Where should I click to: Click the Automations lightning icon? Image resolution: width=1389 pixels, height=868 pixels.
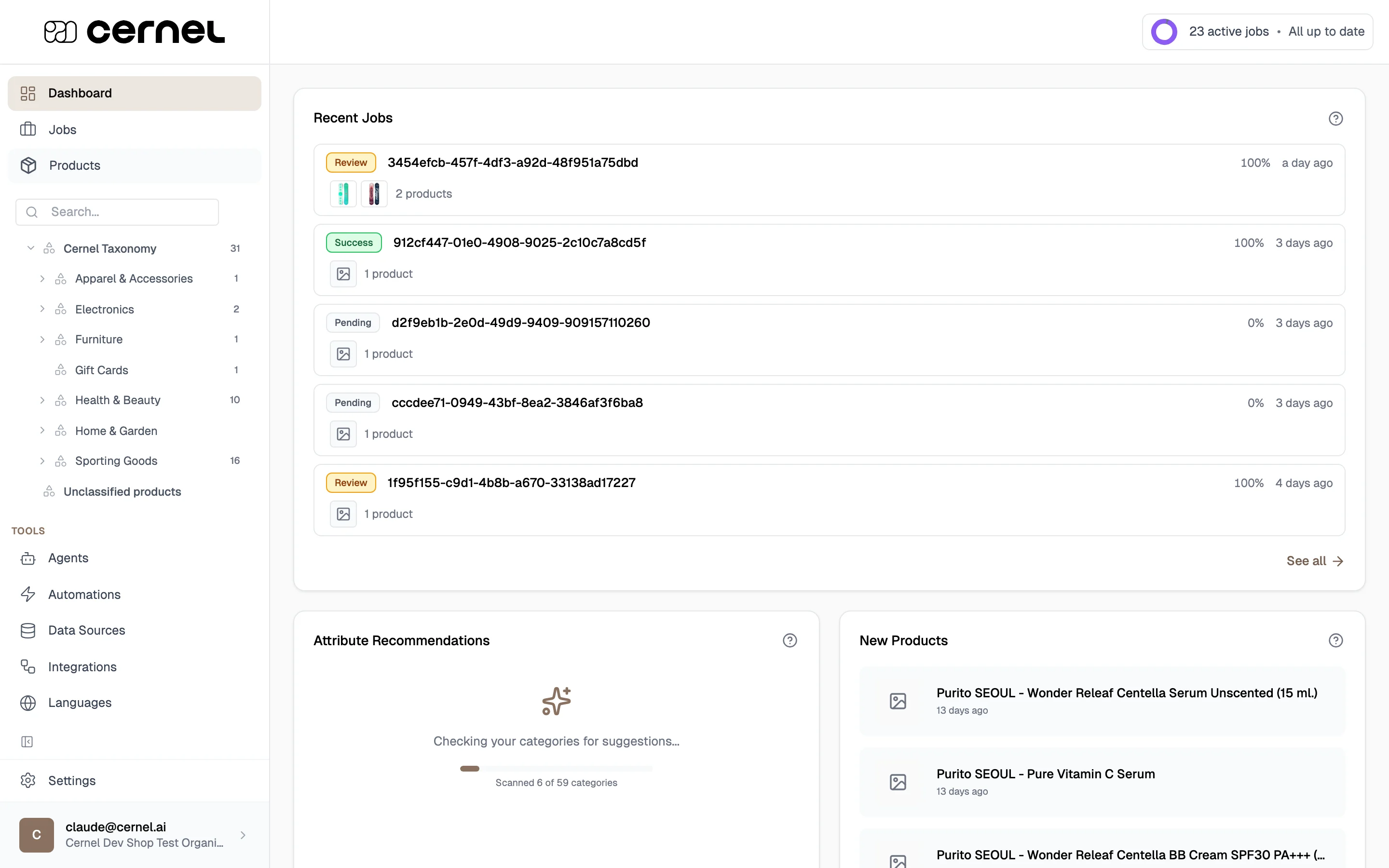pos(28,594)
